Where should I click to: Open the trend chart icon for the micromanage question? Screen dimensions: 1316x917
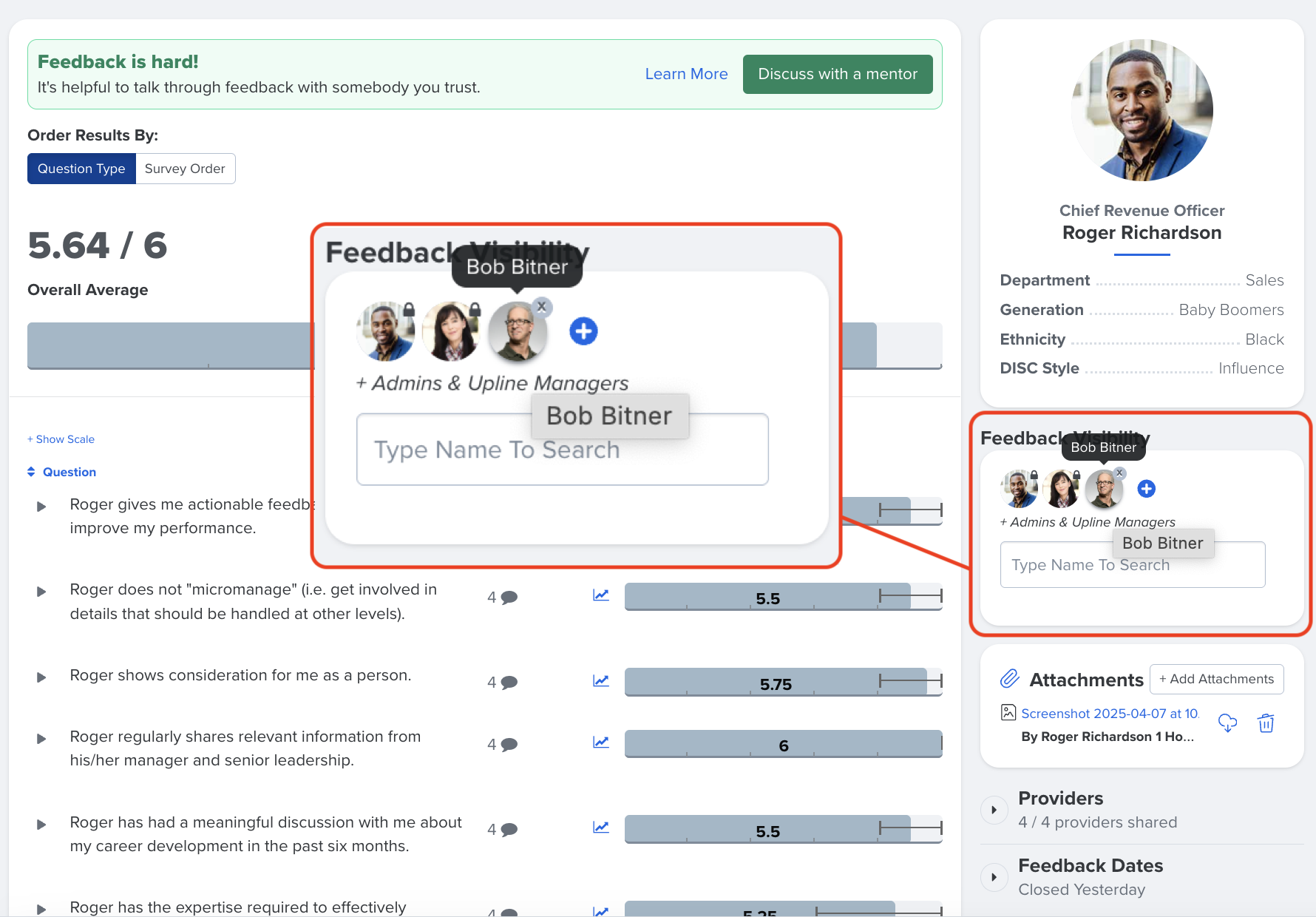(x=601, y=595)
